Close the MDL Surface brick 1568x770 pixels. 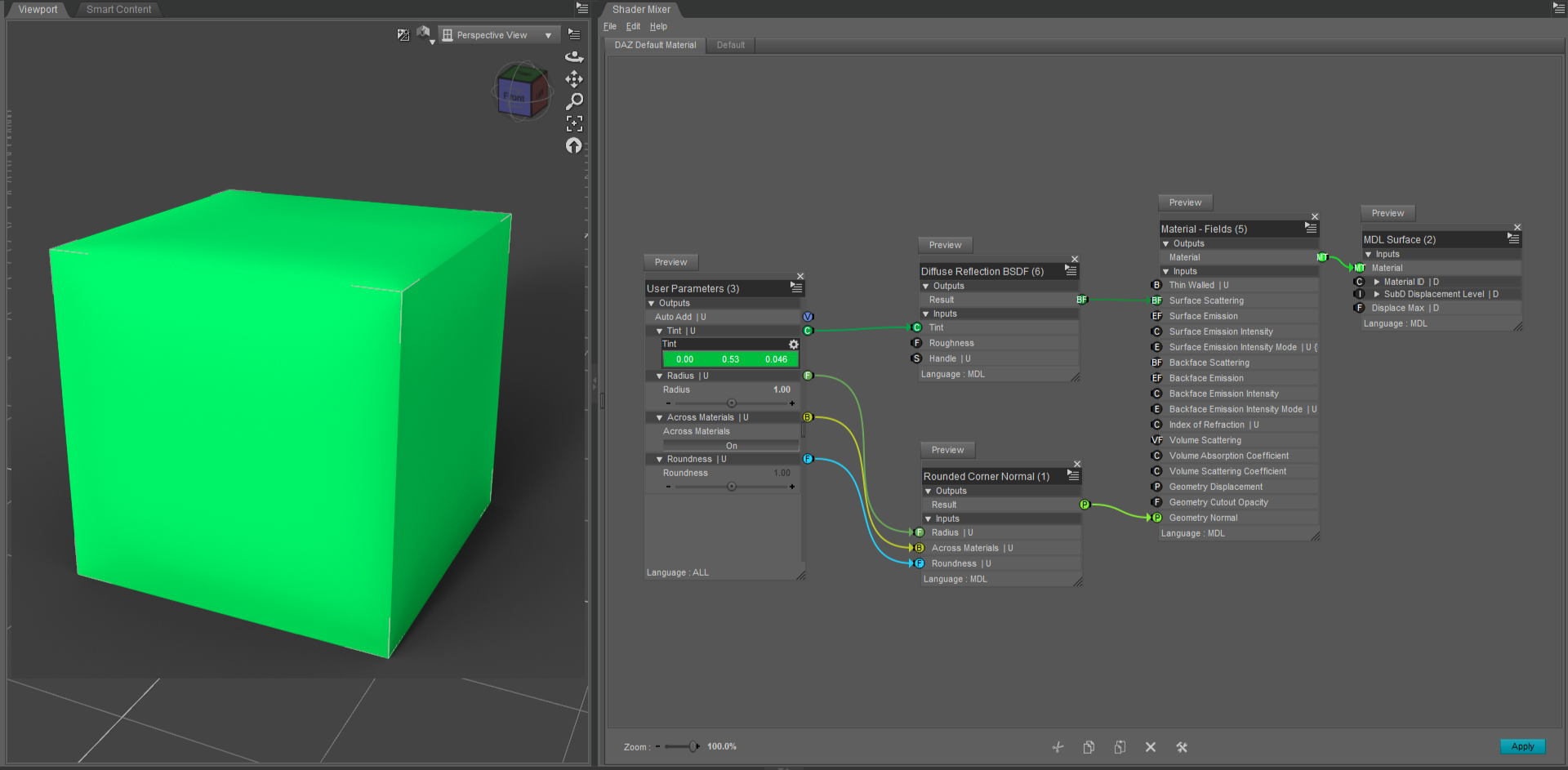1517,227
